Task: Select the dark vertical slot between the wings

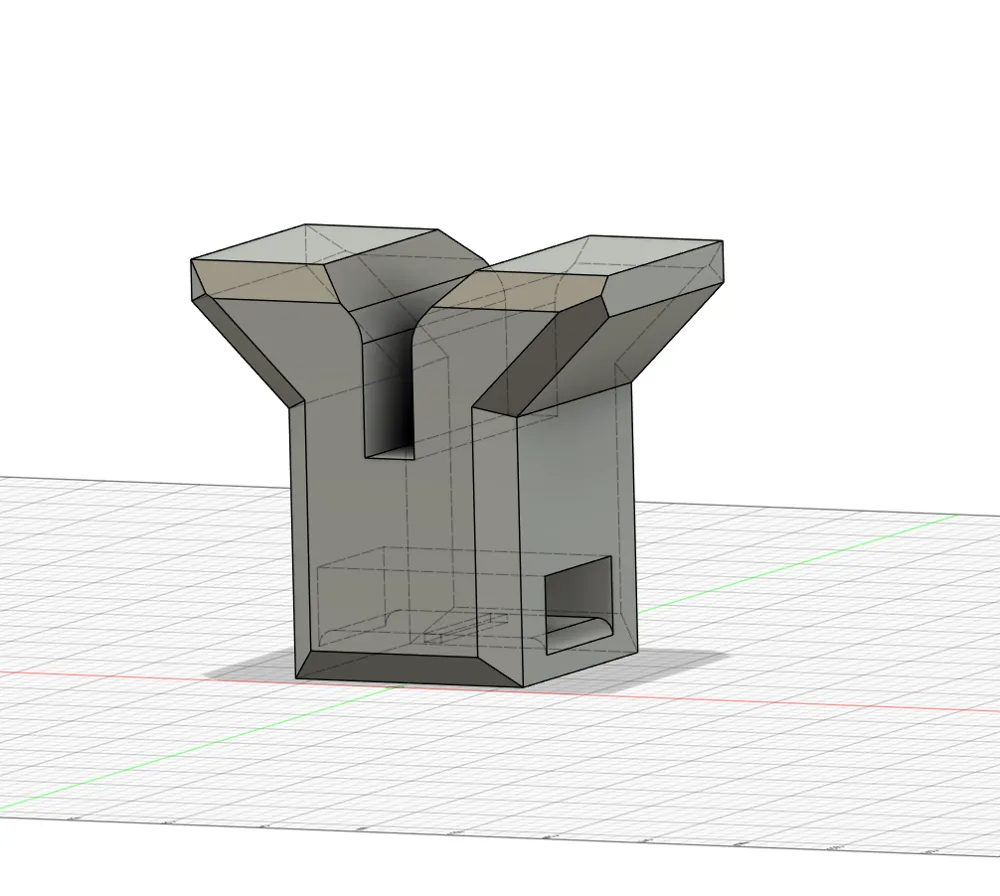Action: (x=389, y=395)
